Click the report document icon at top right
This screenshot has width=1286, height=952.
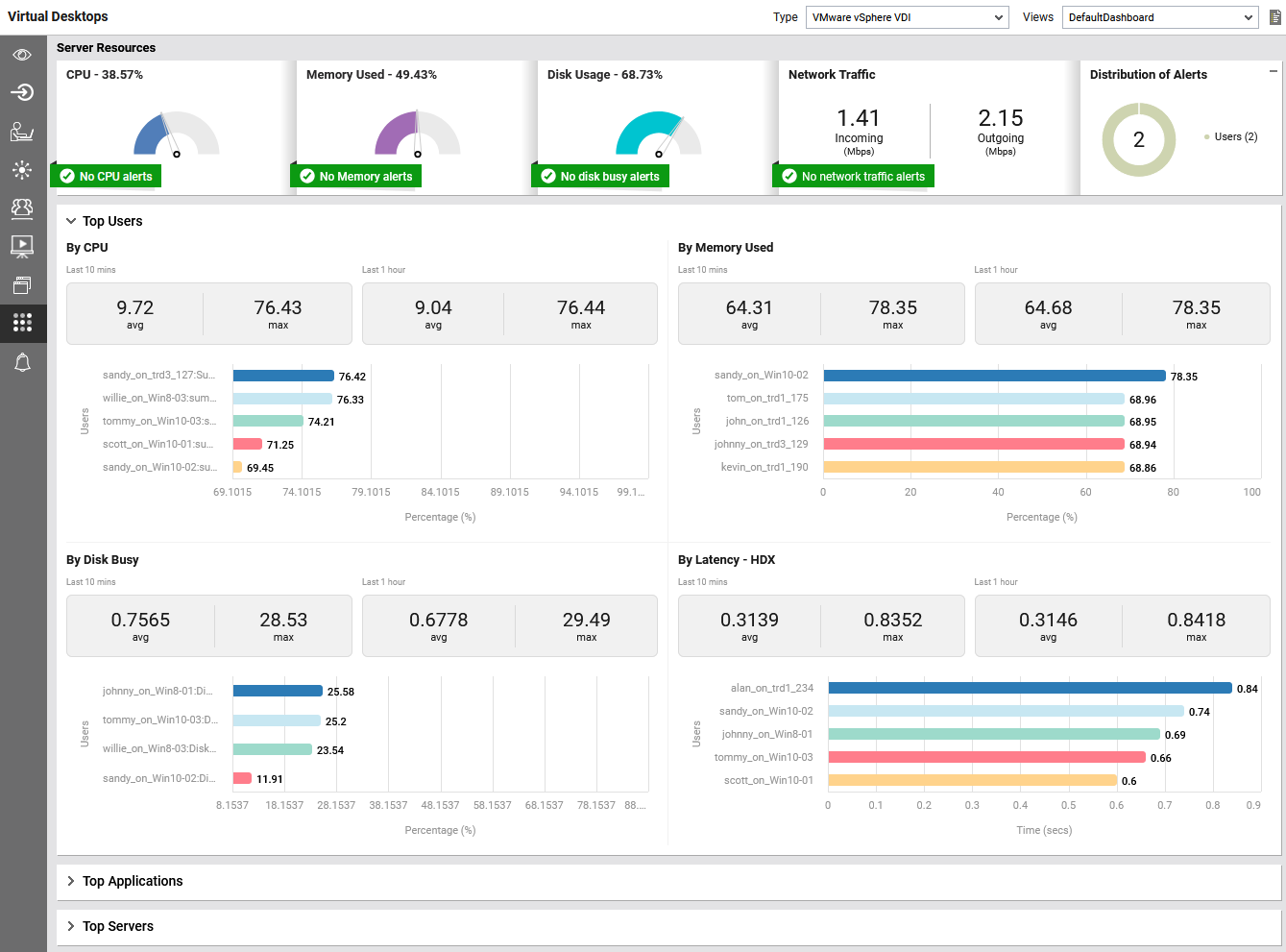[1274, 17]
